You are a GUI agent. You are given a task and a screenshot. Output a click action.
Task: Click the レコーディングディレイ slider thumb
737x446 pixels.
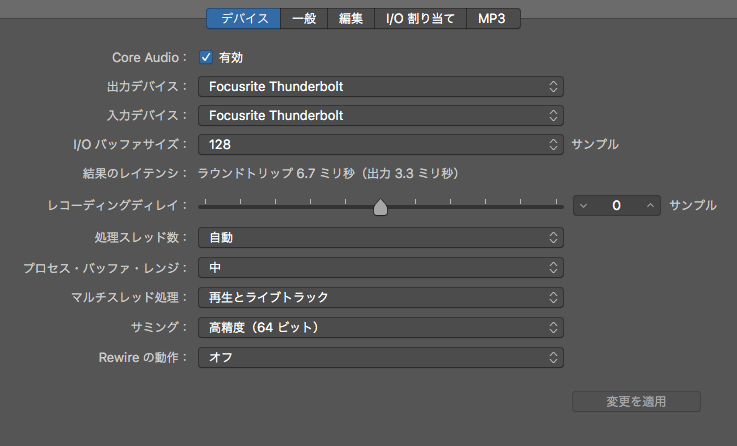point(380,207)
